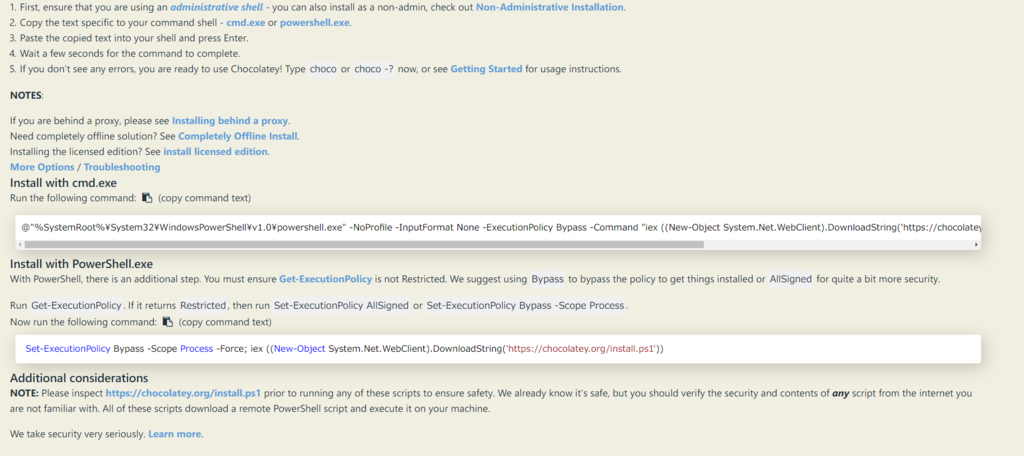
Task: Click the right arrow of the command scrollbar
Action: coord(976,244)
